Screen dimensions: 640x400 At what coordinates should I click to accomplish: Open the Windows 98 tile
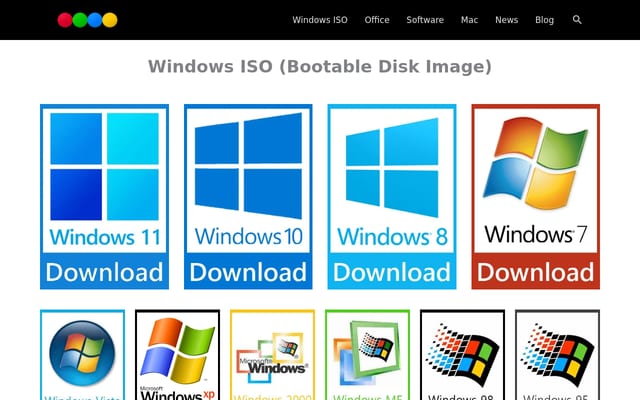pos(462,355)
